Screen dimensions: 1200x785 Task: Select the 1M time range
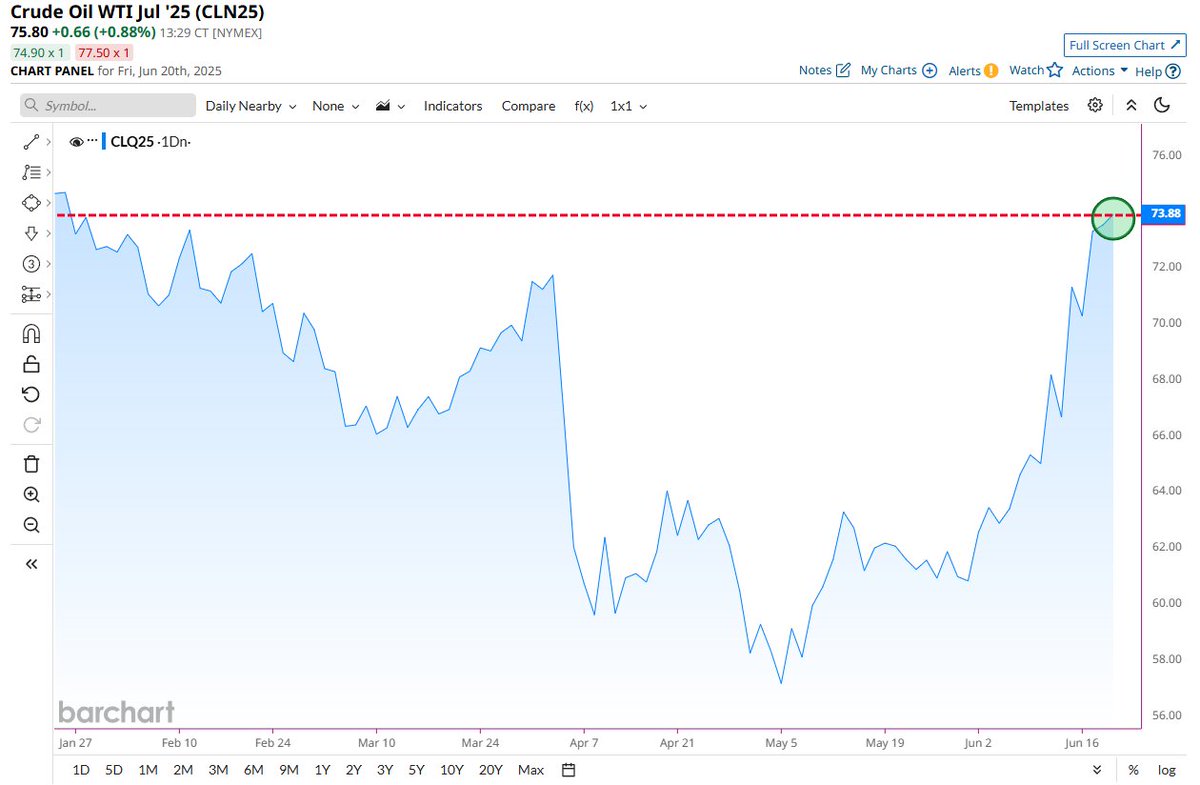(x=148, y=769)
